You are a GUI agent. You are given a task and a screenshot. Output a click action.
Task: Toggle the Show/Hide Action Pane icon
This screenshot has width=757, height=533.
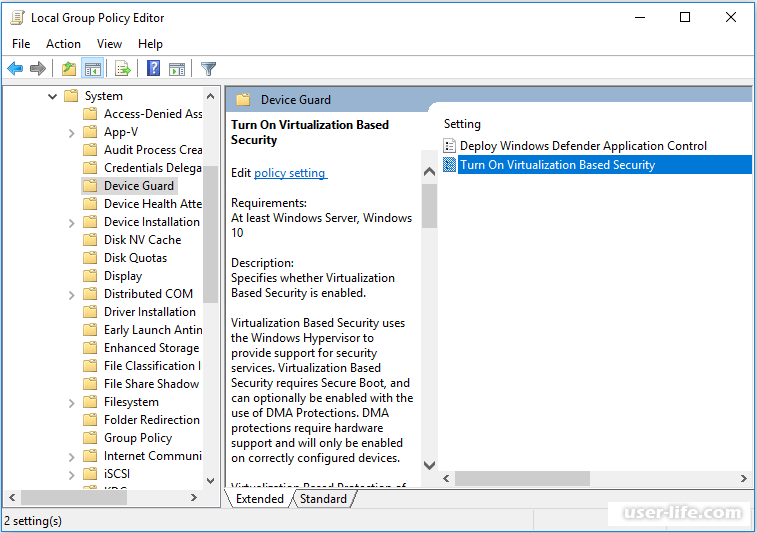point(177,69)
